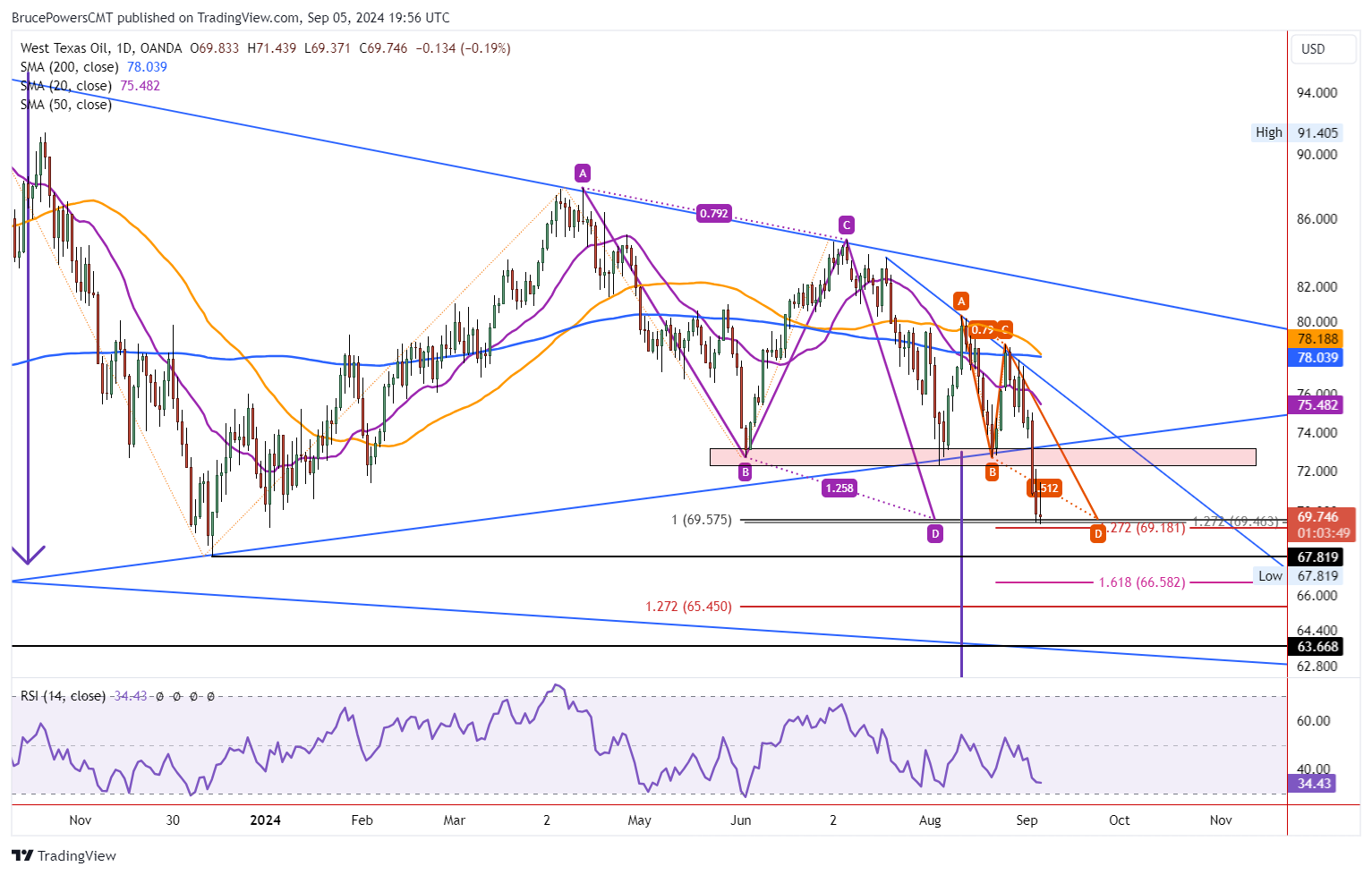The height and width of the screenshot is (875, 1372).
Task: Click the orange 78.188 price label
Action: click(x=1317, y=339)
